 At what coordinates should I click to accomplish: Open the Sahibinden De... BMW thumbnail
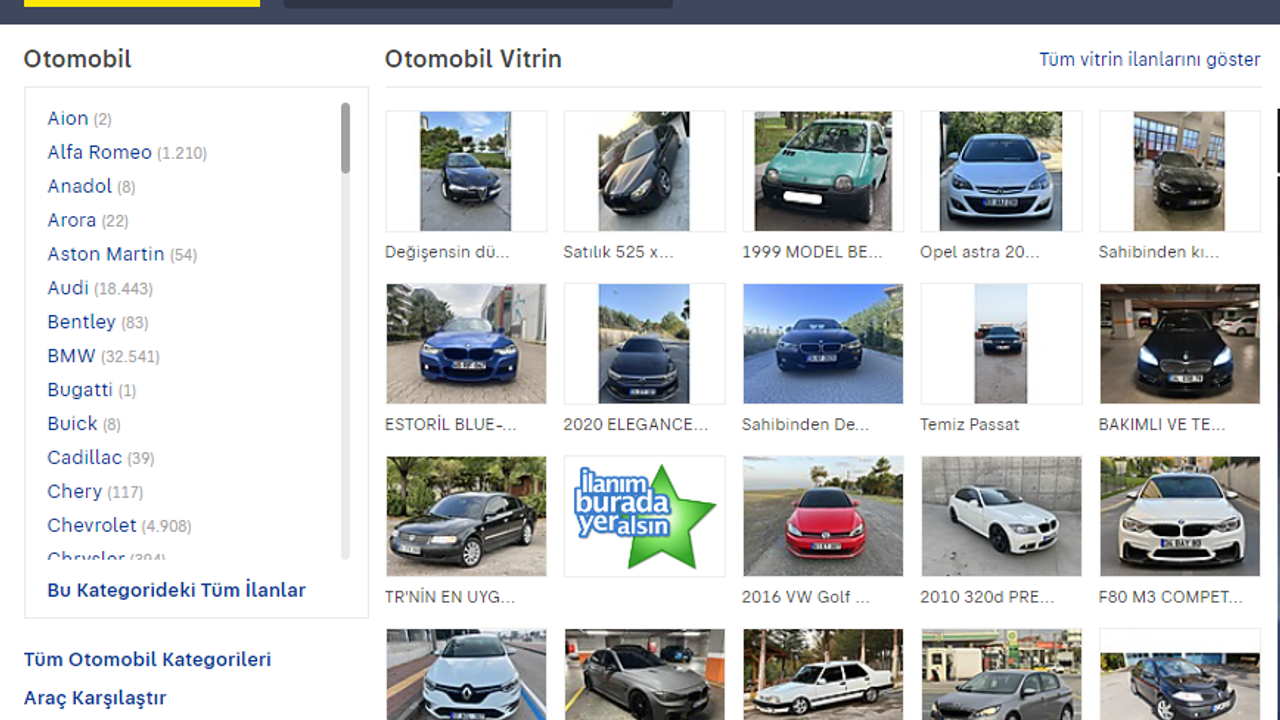(823, 344)
